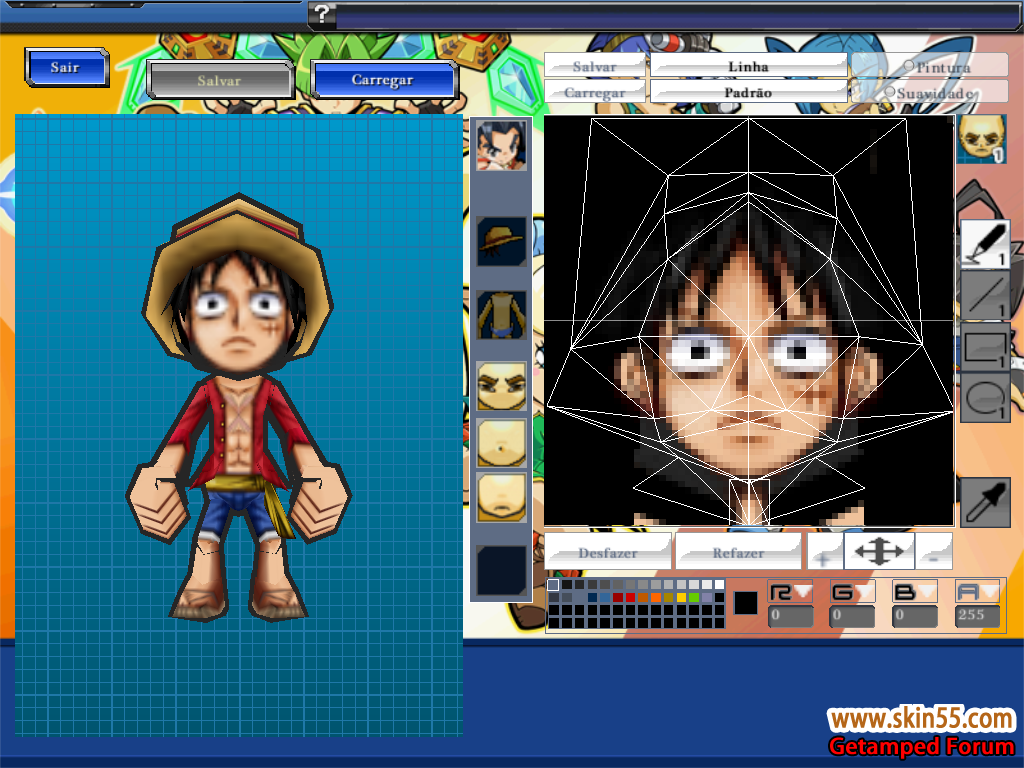Viewport: 1024px width, 768px height.
Task: Pick the lavender purple palette swatch
Action: coord(707,597)
